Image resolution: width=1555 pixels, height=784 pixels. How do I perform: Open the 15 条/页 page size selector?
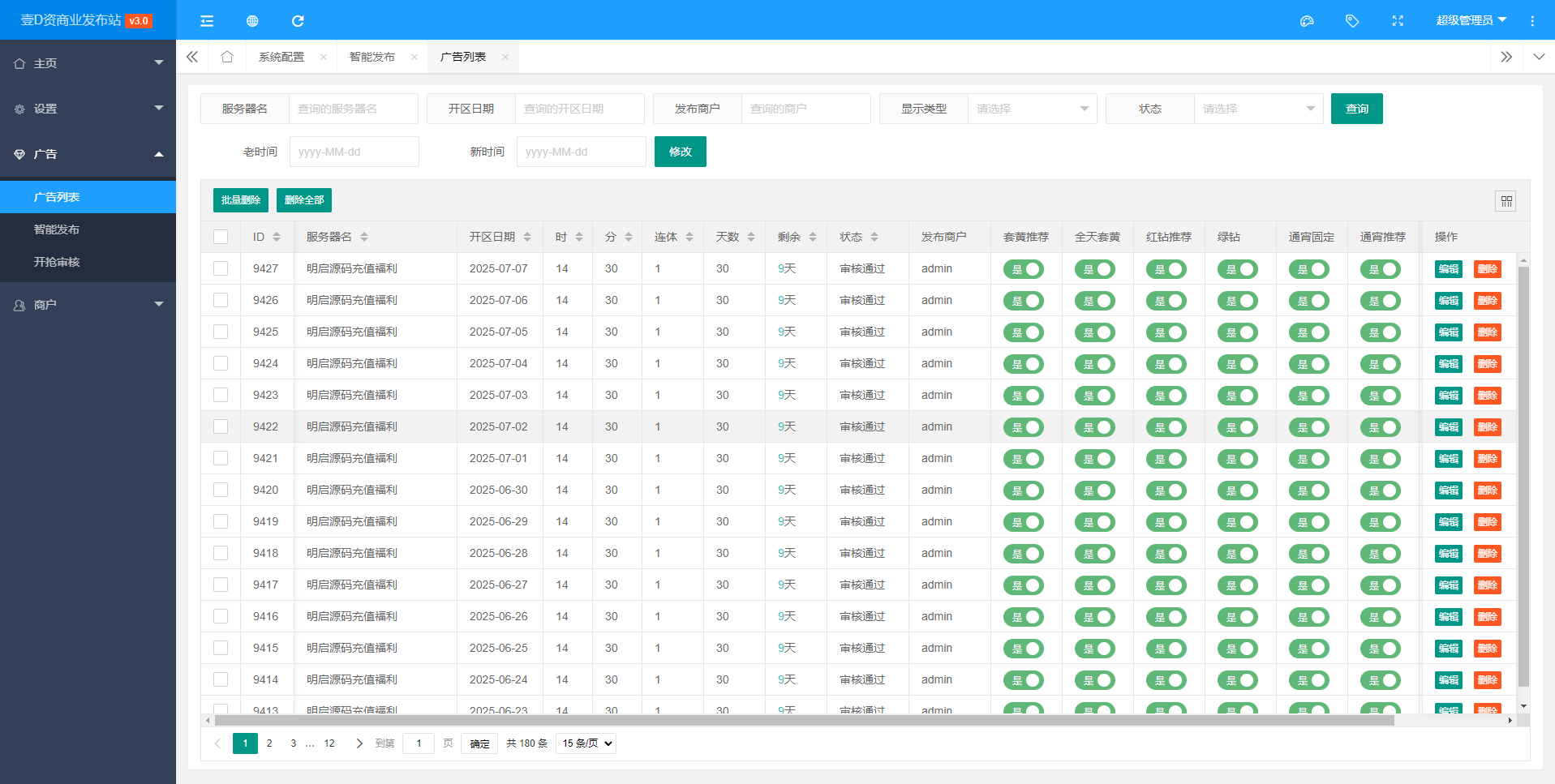coord(586,743)
